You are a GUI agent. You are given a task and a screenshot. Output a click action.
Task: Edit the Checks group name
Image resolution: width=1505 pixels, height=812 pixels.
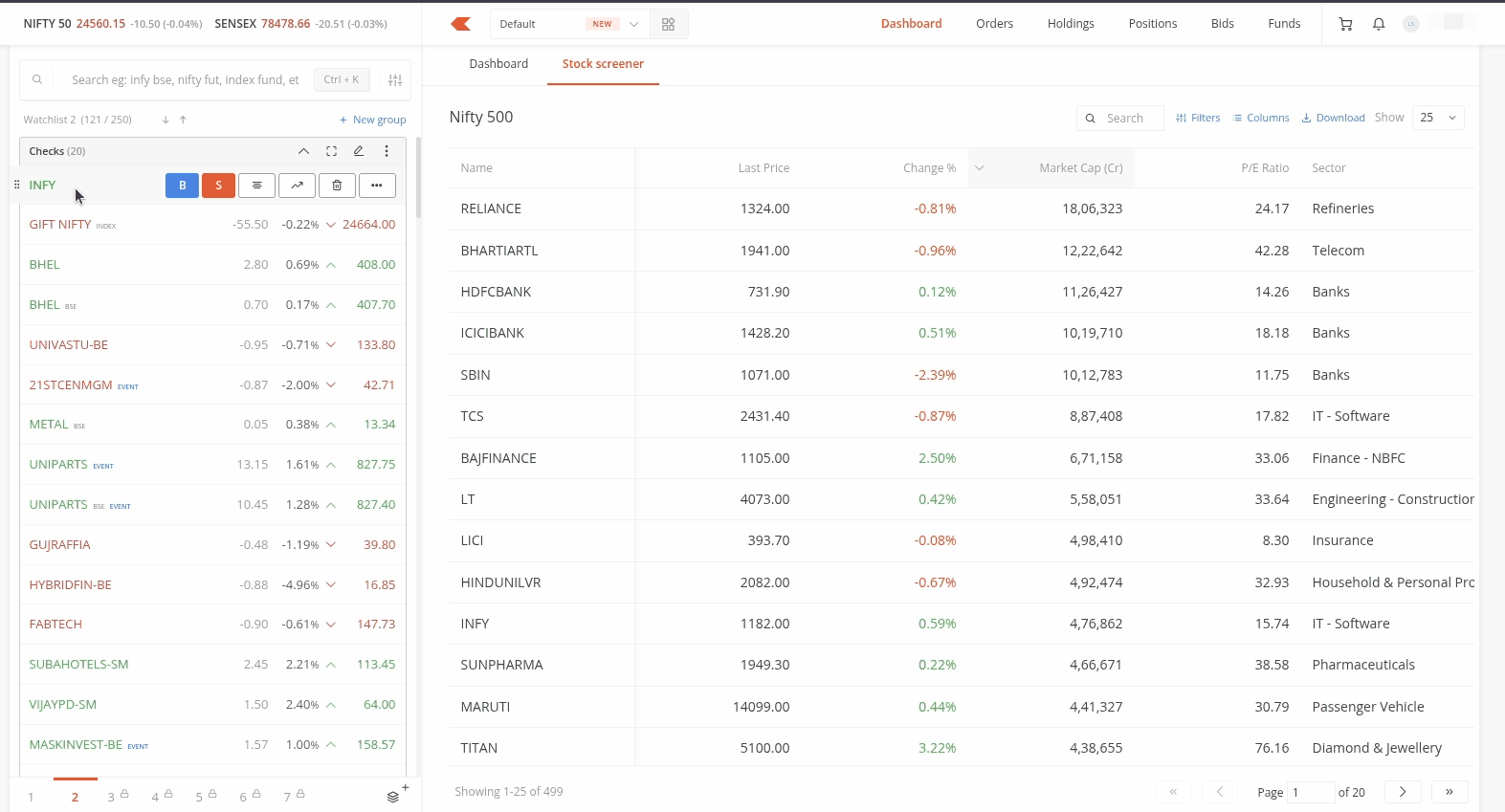click(359, 151)
